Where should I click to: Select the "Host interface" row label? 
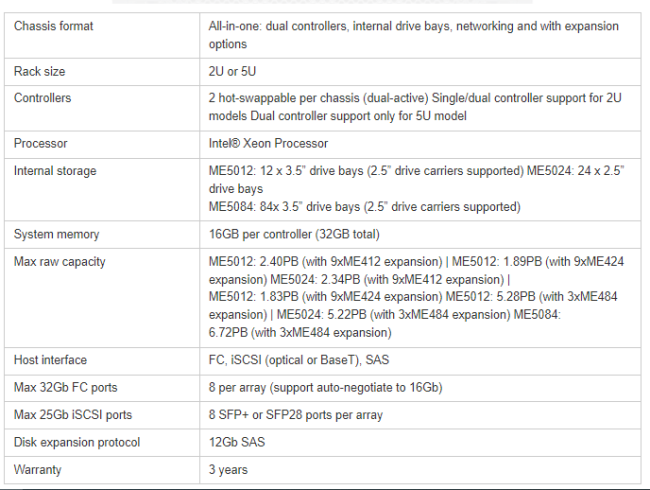[50, 360]
